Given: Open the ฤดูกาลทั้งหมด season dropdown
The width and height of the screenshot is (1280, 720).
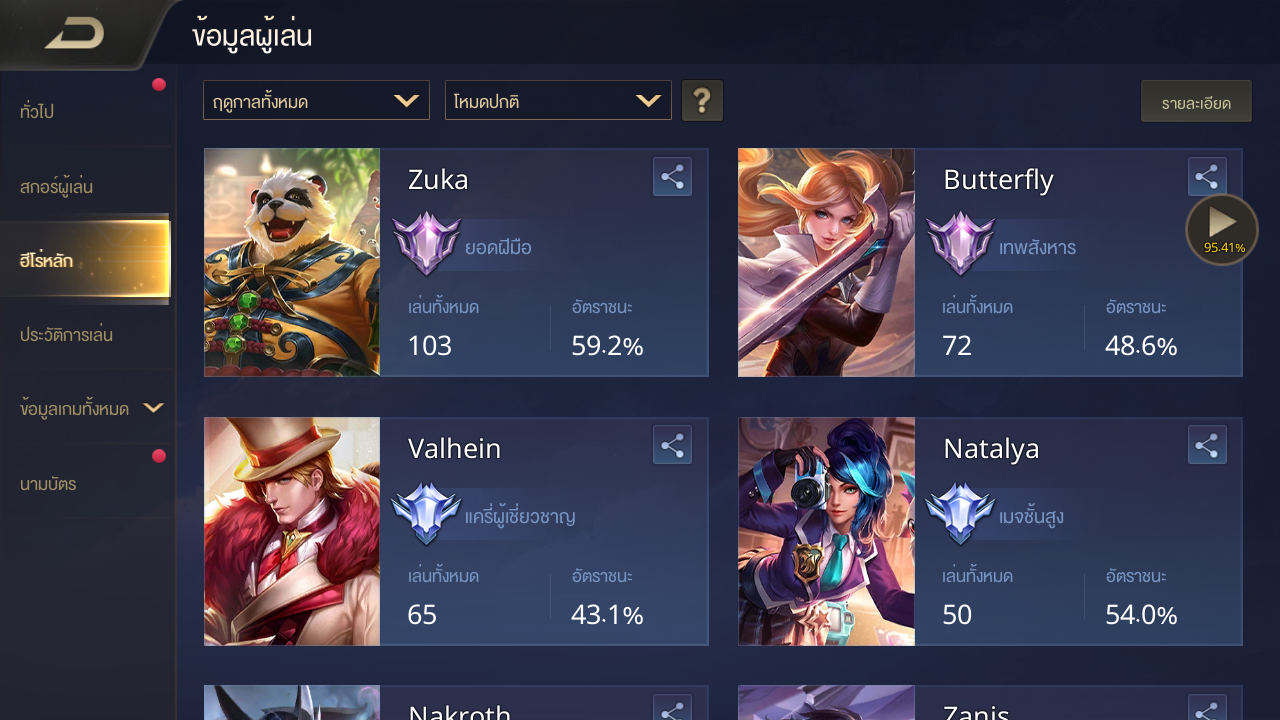Looking at the screenshot, I should click(x=316, y=101).
